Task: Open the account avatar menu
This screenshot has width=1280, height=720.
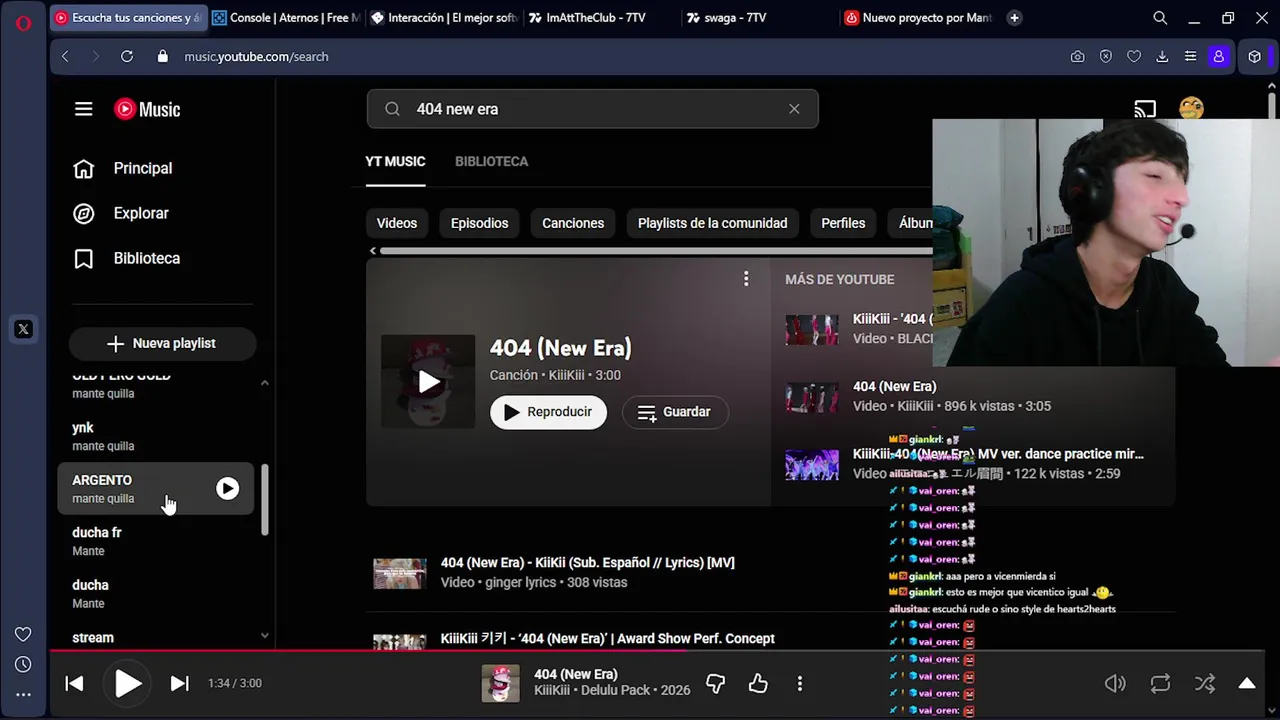Action: (1191, 109)
